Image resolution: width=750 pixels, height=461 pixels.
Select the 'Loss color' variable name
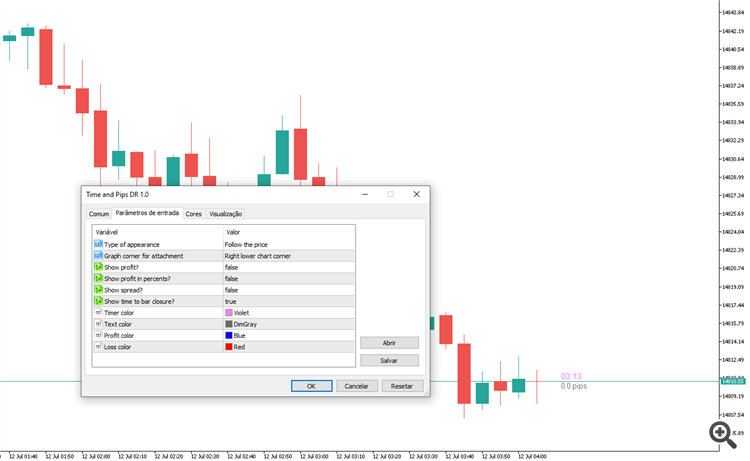[x=118, y=347]
